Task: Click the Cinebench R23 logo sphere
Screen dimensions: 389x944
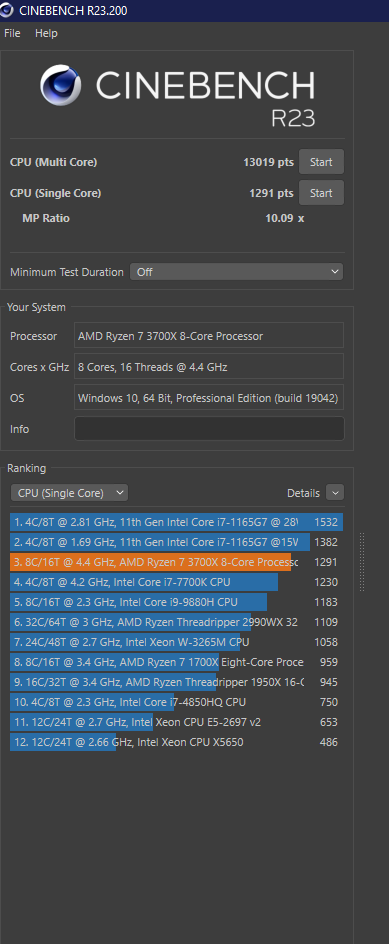Action: 61,85
